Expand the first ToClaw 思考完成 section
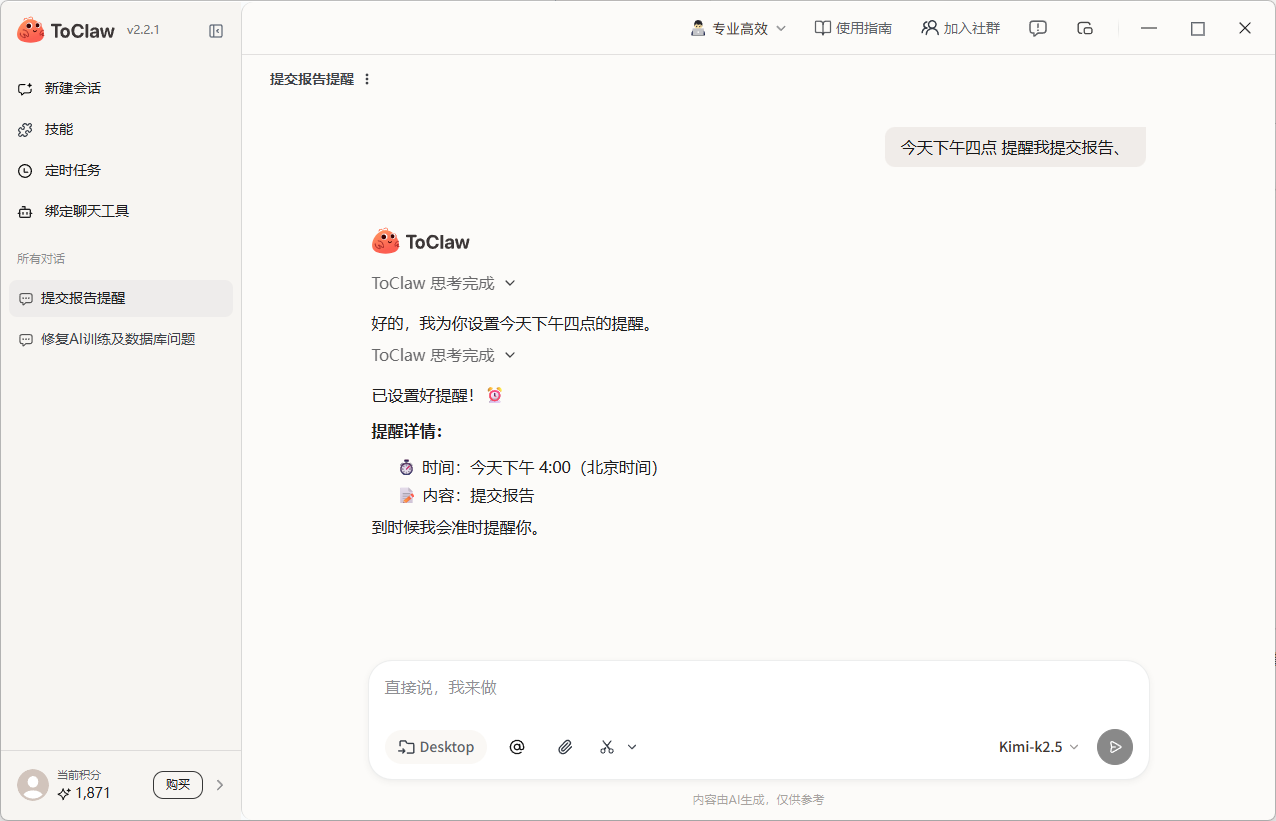1276x821 pixels. click(444, 283)
